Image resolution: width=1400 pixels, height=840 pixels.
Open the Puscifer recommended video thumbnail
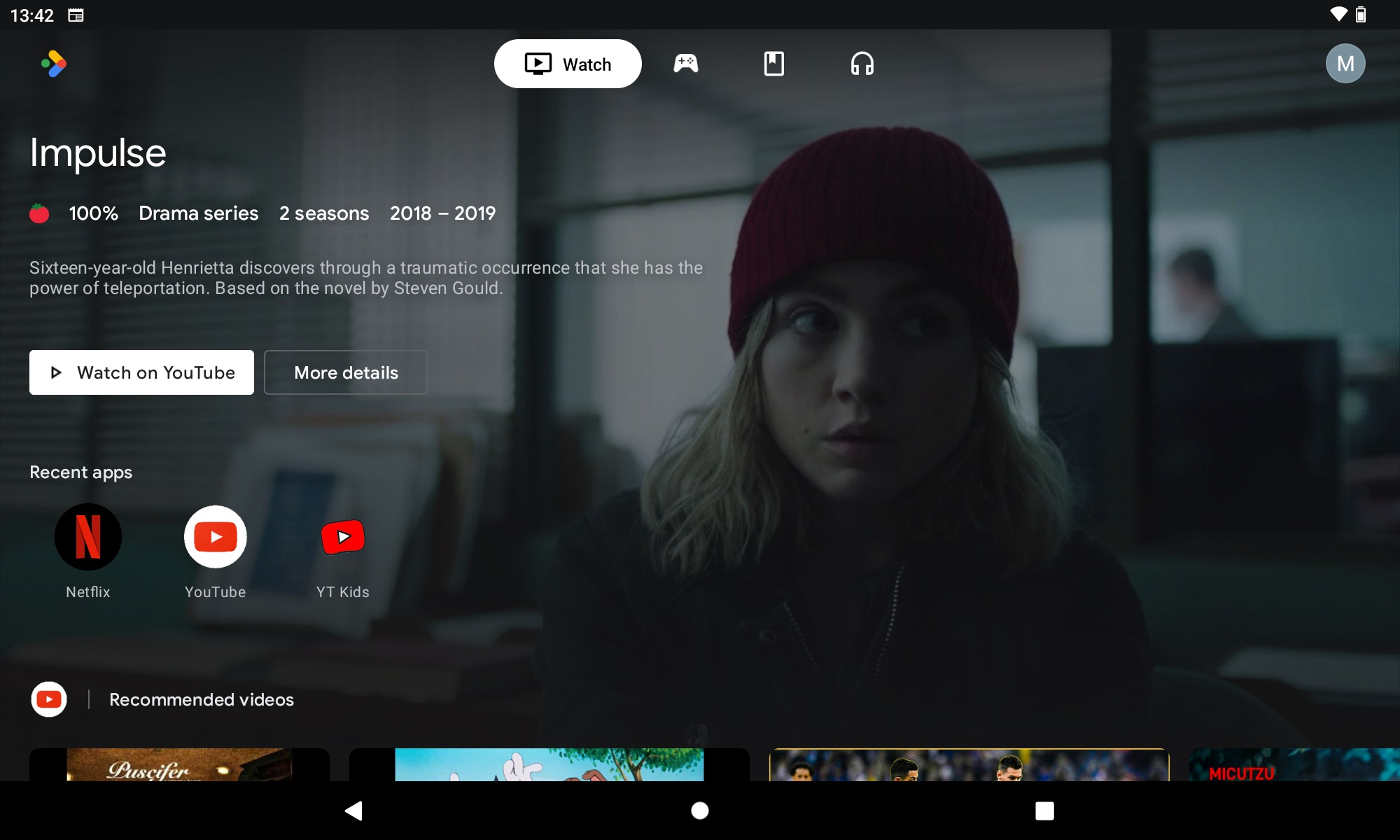tap(179, 764)
